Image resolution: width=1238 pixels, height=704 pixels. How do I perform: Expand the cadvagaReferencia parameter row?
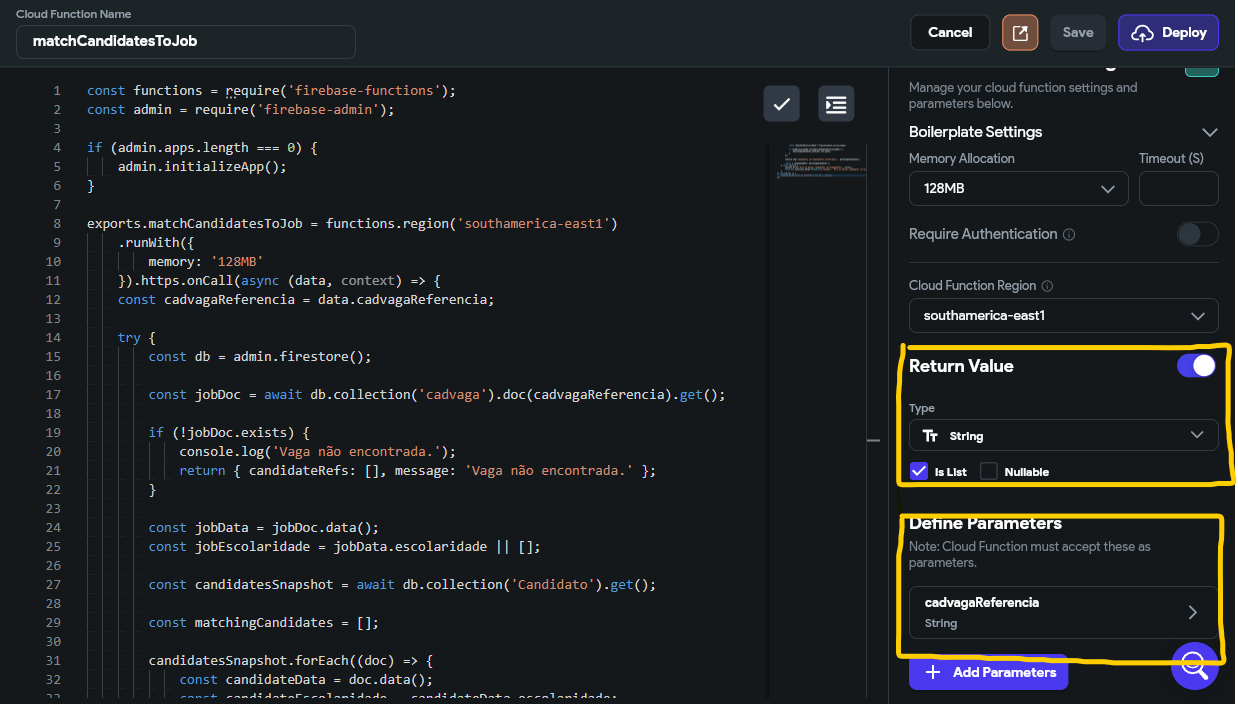coord(1063,612)
